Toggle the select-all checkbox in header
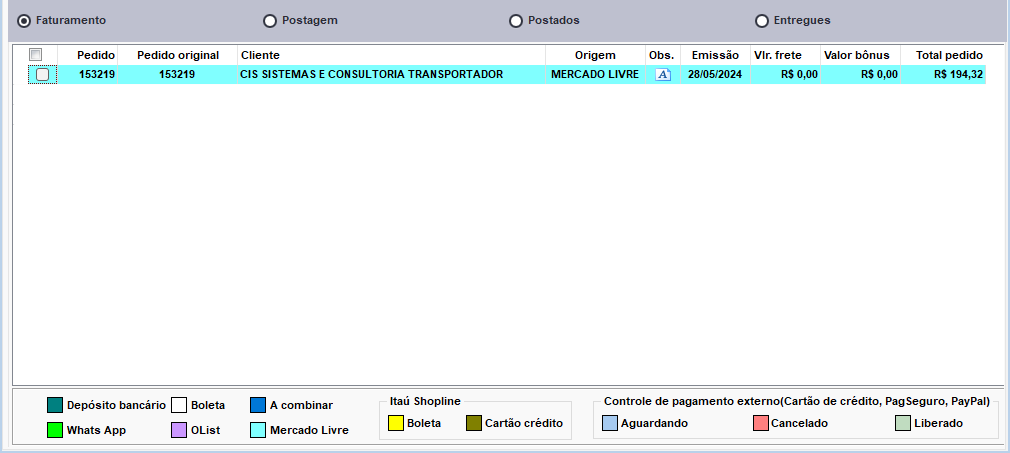 [36, 54]
